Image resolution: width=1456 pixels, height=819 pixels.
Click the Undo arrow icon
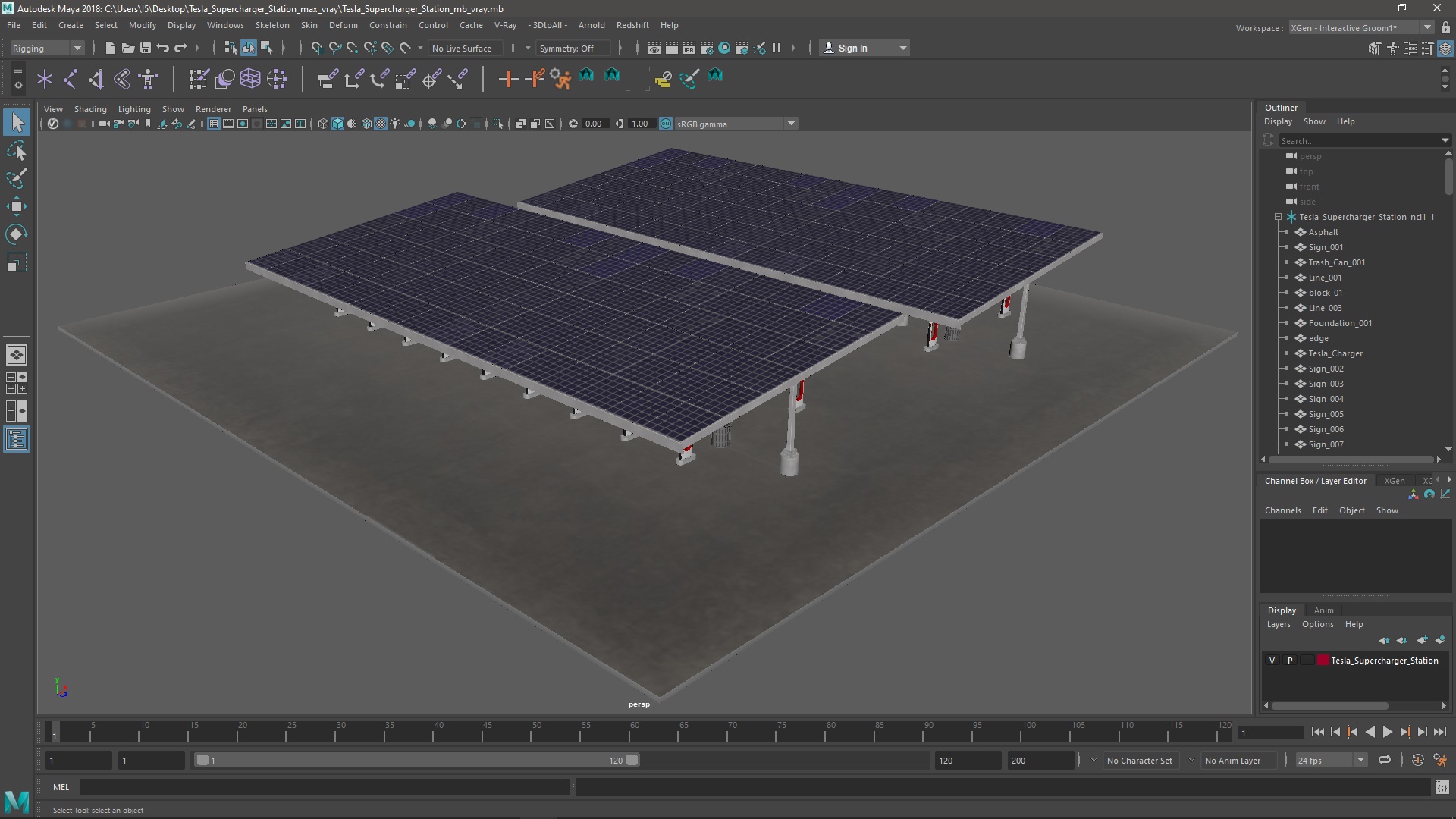coord(163,48)
